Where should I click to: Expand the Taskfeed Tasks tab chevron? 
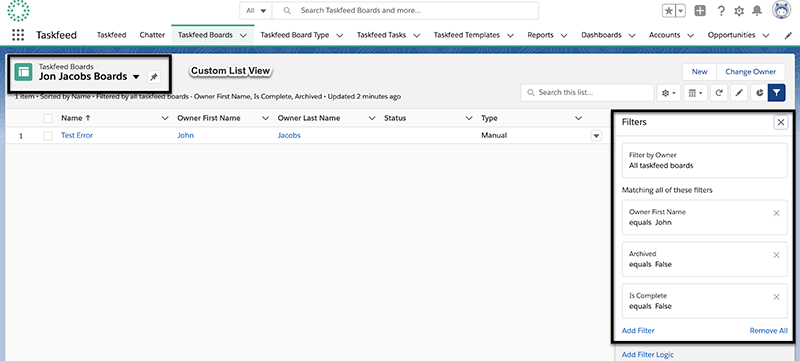417,35
